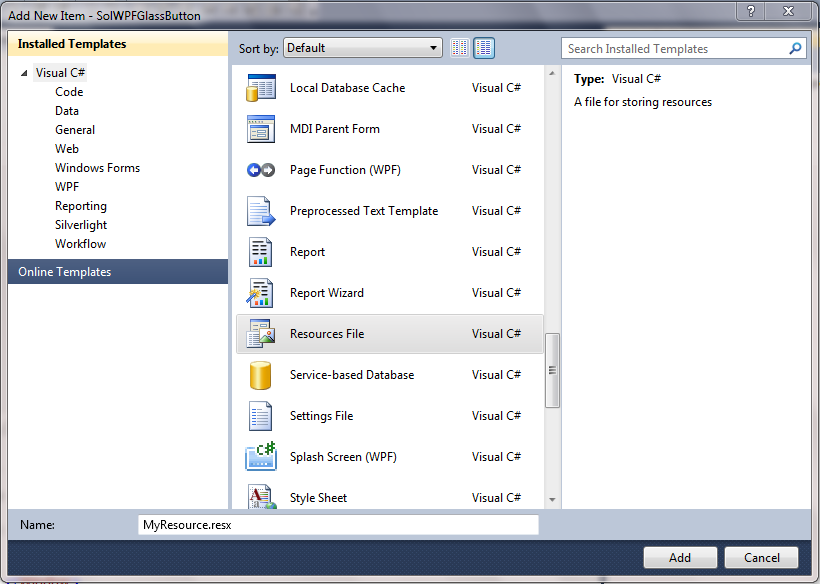
Task: Select the Data template category
Action: [x=67, y=111]
